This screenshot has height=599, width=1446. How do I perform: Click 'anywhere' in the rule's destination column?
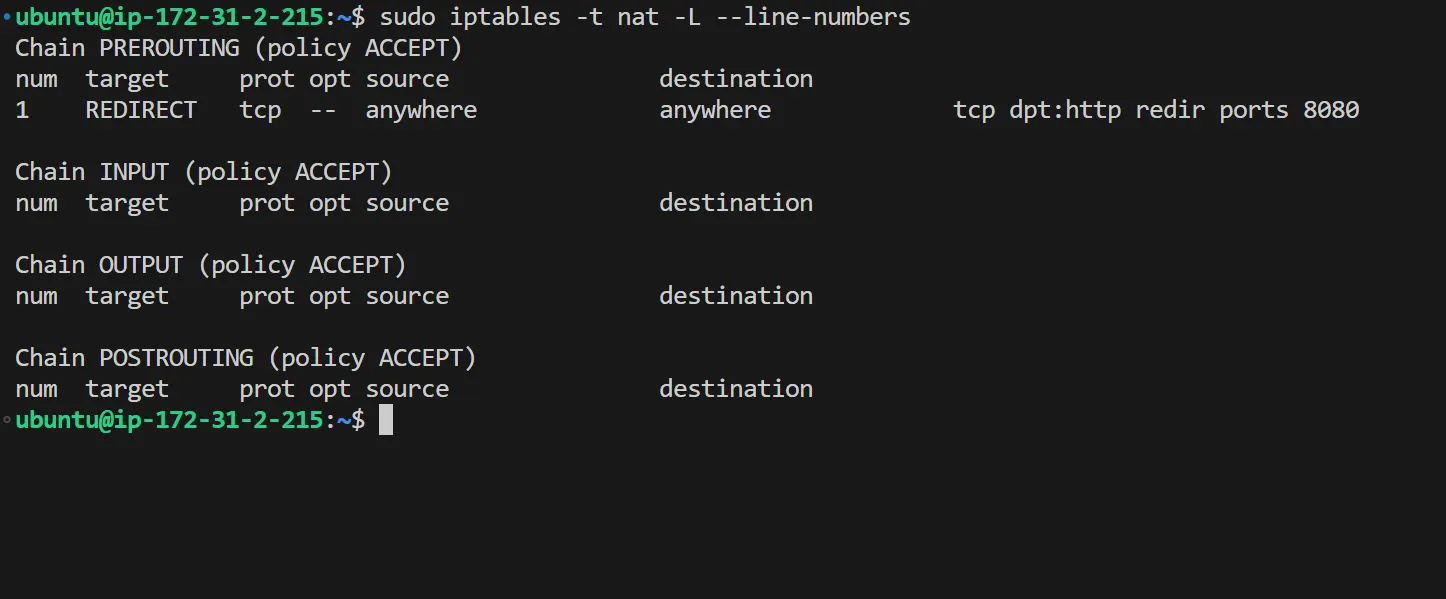click(715, 110)
